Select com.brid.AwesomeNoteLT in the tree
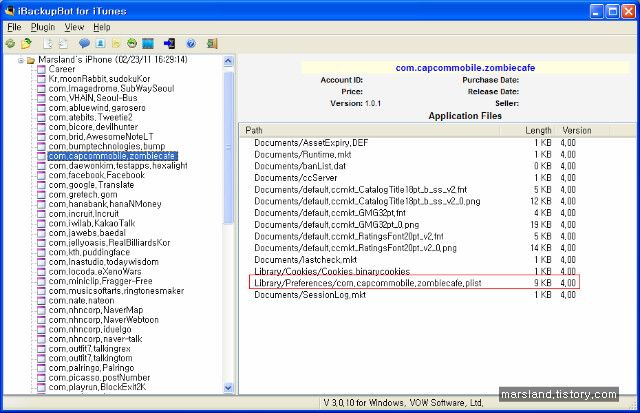 coord(101,137)
